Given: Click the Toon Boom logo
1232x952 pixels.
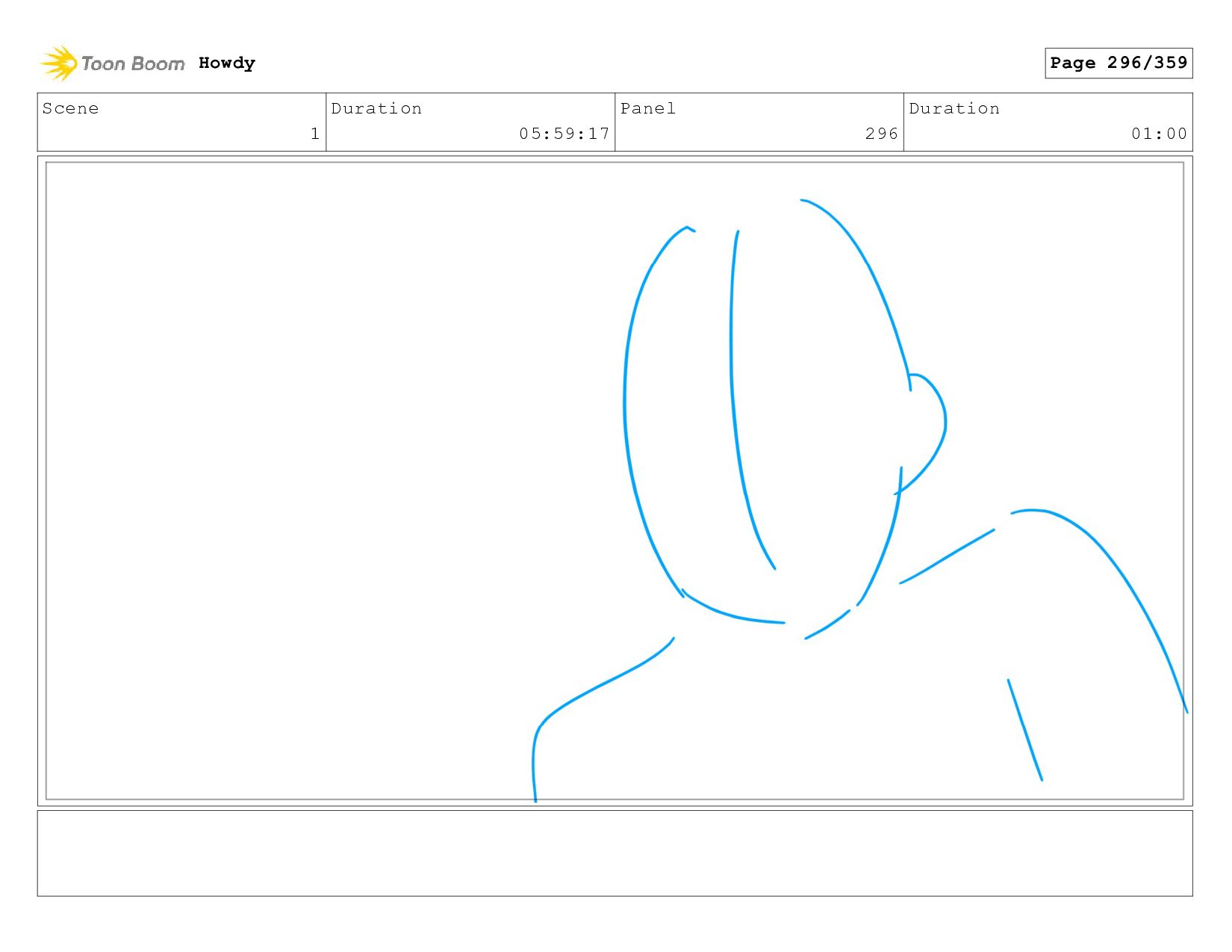Looking at the screenshot, I should coord(112,63).
